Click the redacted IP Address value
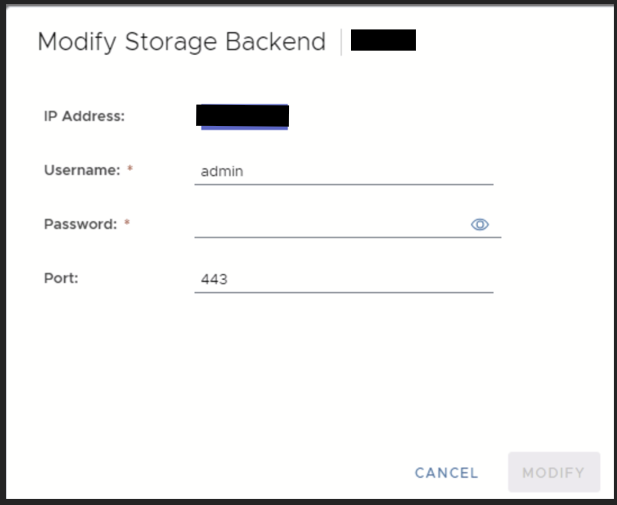Viewport: 617px width, 505px height. pos(243,115)
